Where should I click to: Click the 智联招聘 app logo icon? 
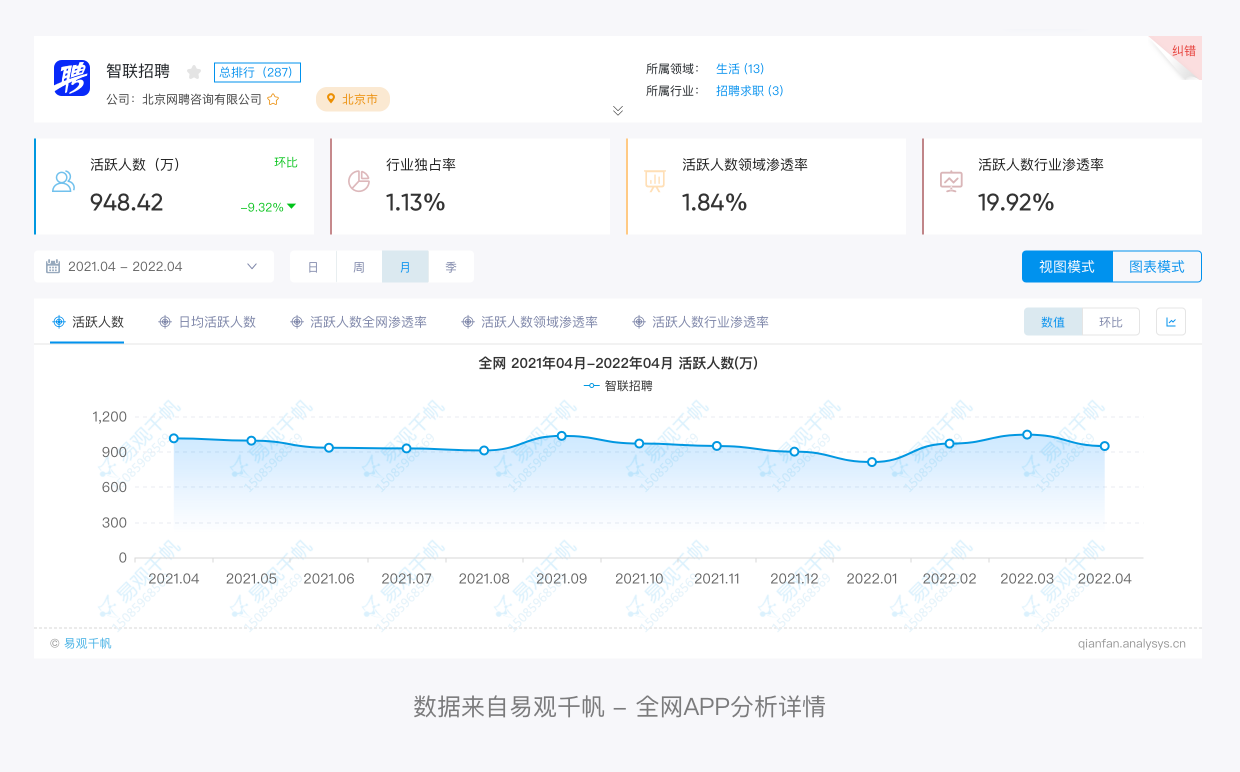coord(72,78)
